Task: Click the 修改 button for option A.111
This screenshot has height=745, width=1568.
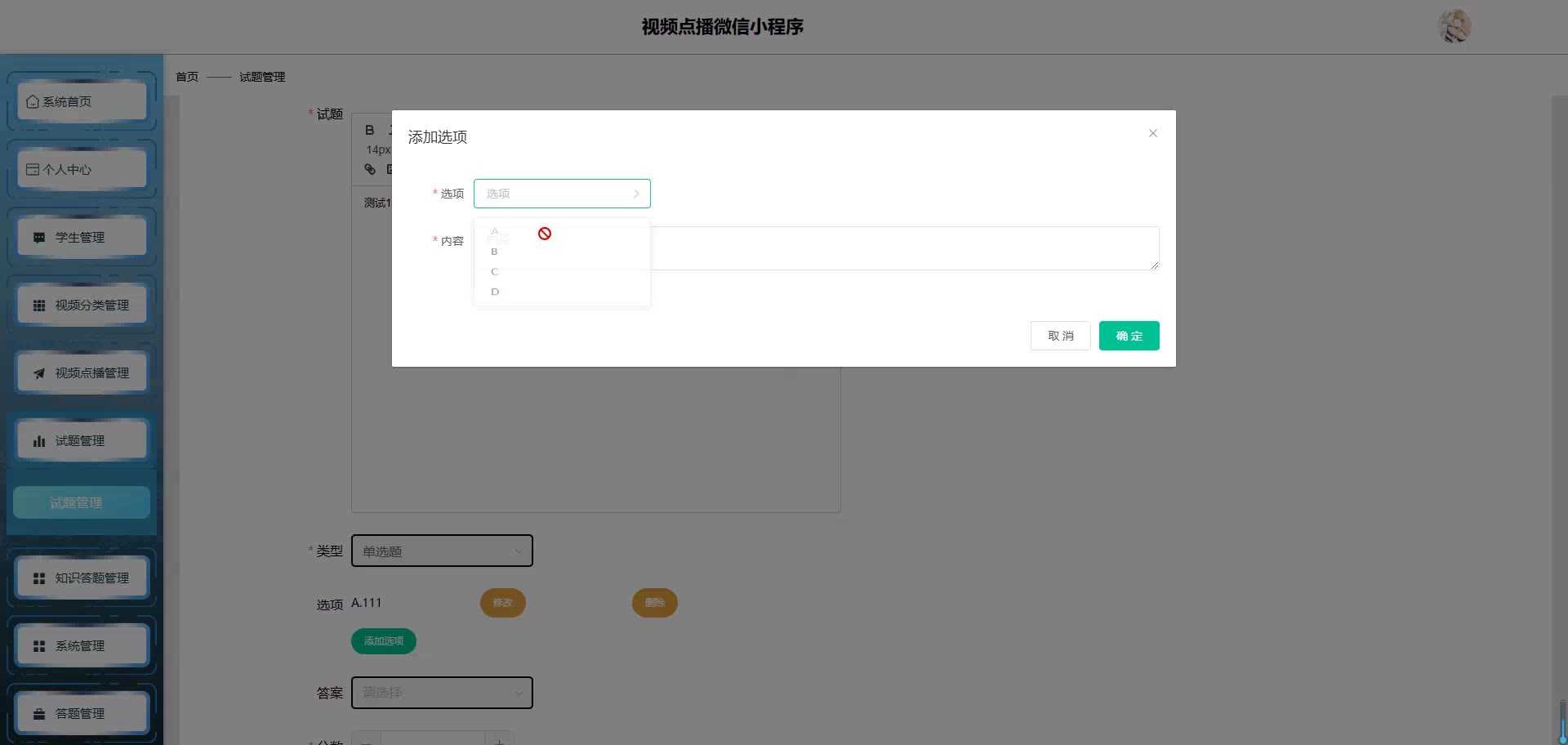Action: click(x=503, y=603)
